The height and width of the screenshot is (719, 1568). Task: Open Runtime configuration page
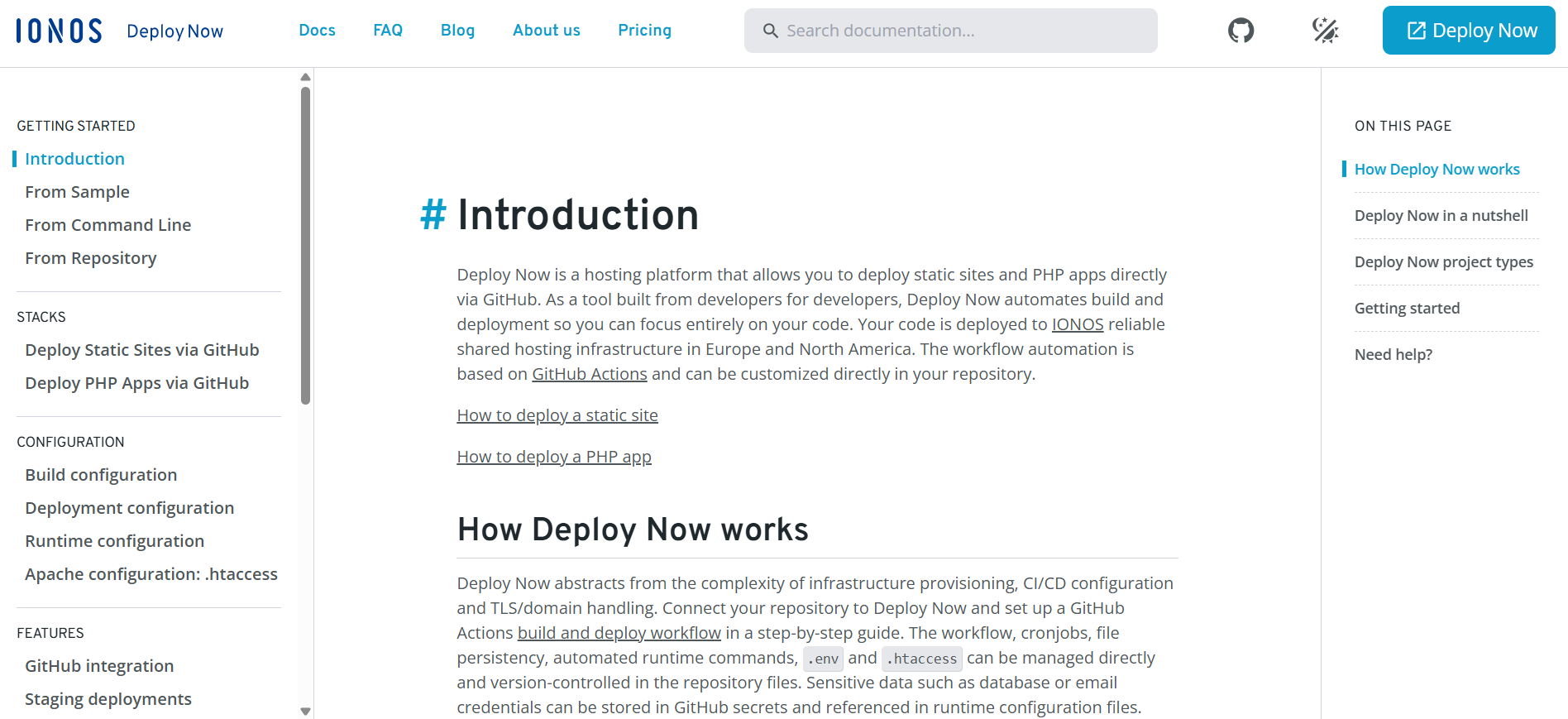(x=115, y=541)
